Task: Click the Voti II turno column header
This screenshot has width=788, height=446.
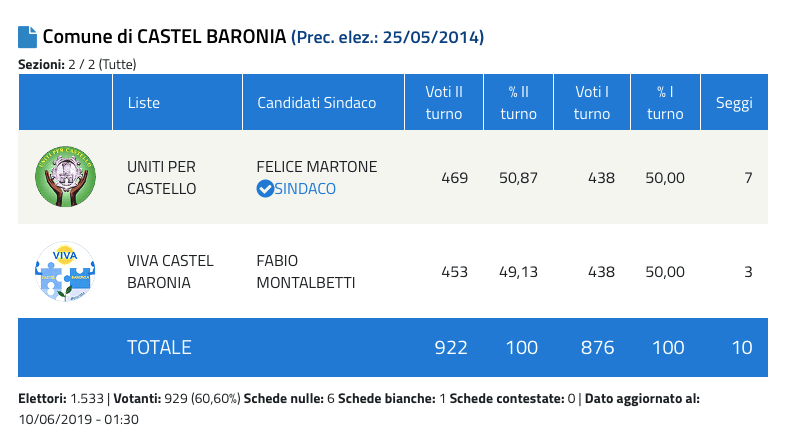Action: pyautogui.click(x=443, y=102)
